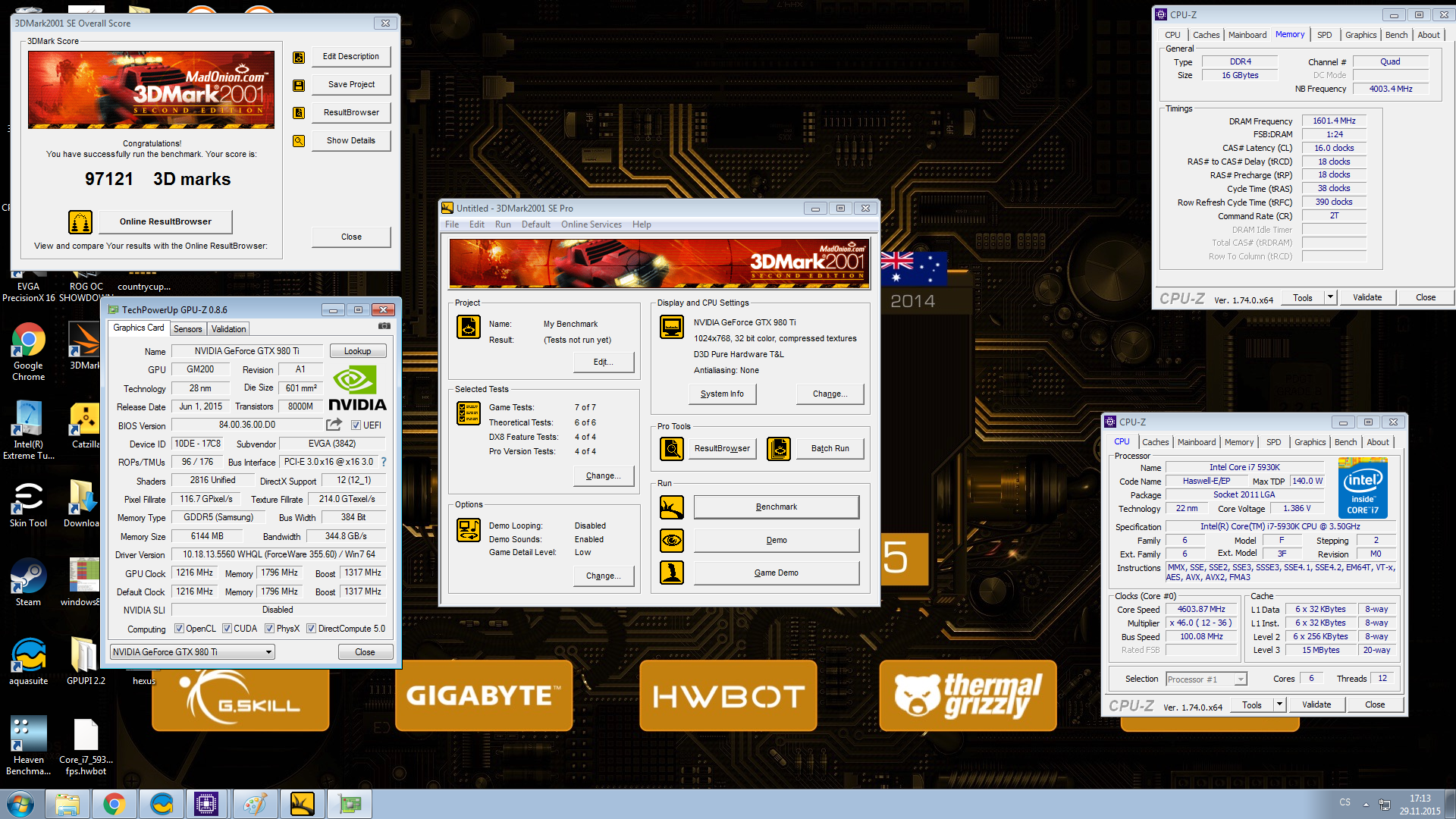Open Skin Tool desktop shortcut
The image size is (1456, 819).
[28, 504]
